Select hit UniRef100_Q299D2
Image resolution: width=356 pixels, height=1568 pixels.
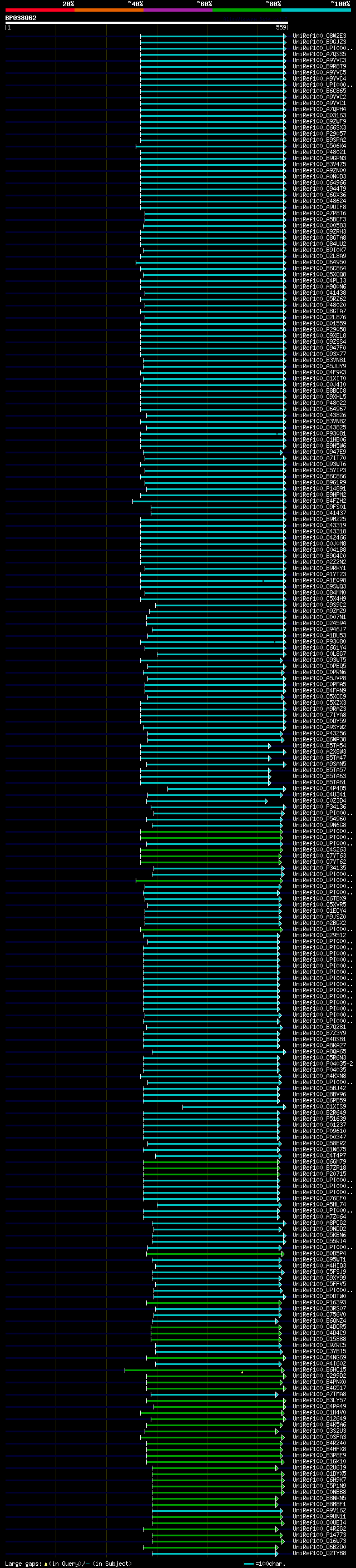(x=319, y=1376)
